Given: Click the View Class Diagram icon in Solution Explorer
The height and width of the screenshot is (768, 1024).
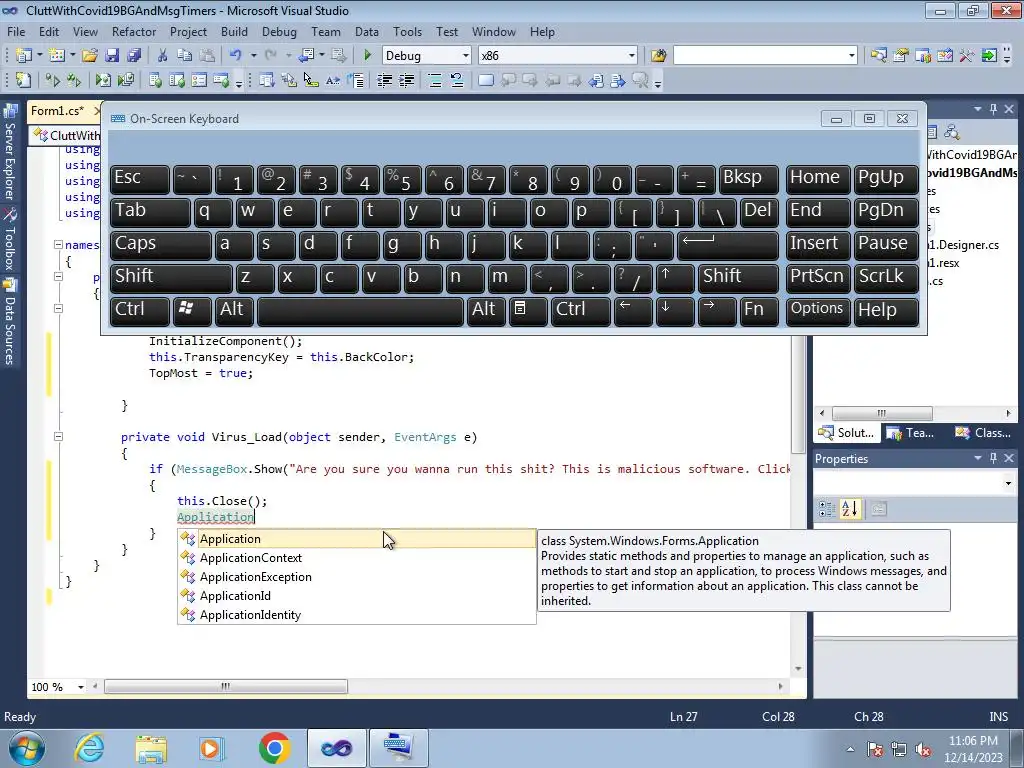Looking at the screenshot, I should pos(952,133).
